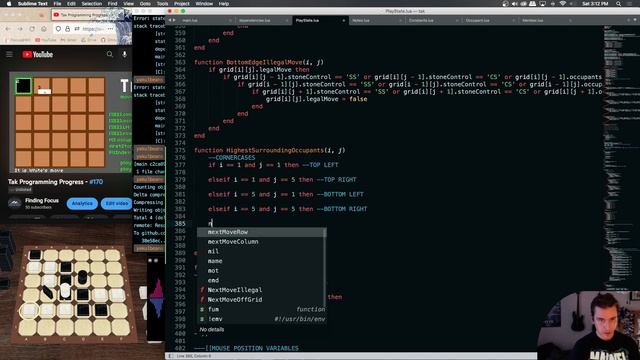Choose name from the autocomplete list

point(261,261)
